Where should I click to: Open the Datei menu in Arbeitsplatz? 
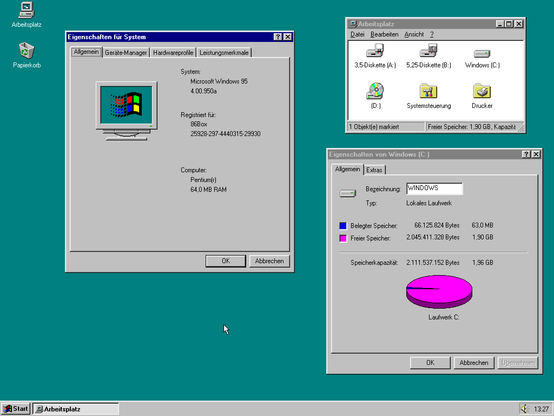click(x=357, y=34)
